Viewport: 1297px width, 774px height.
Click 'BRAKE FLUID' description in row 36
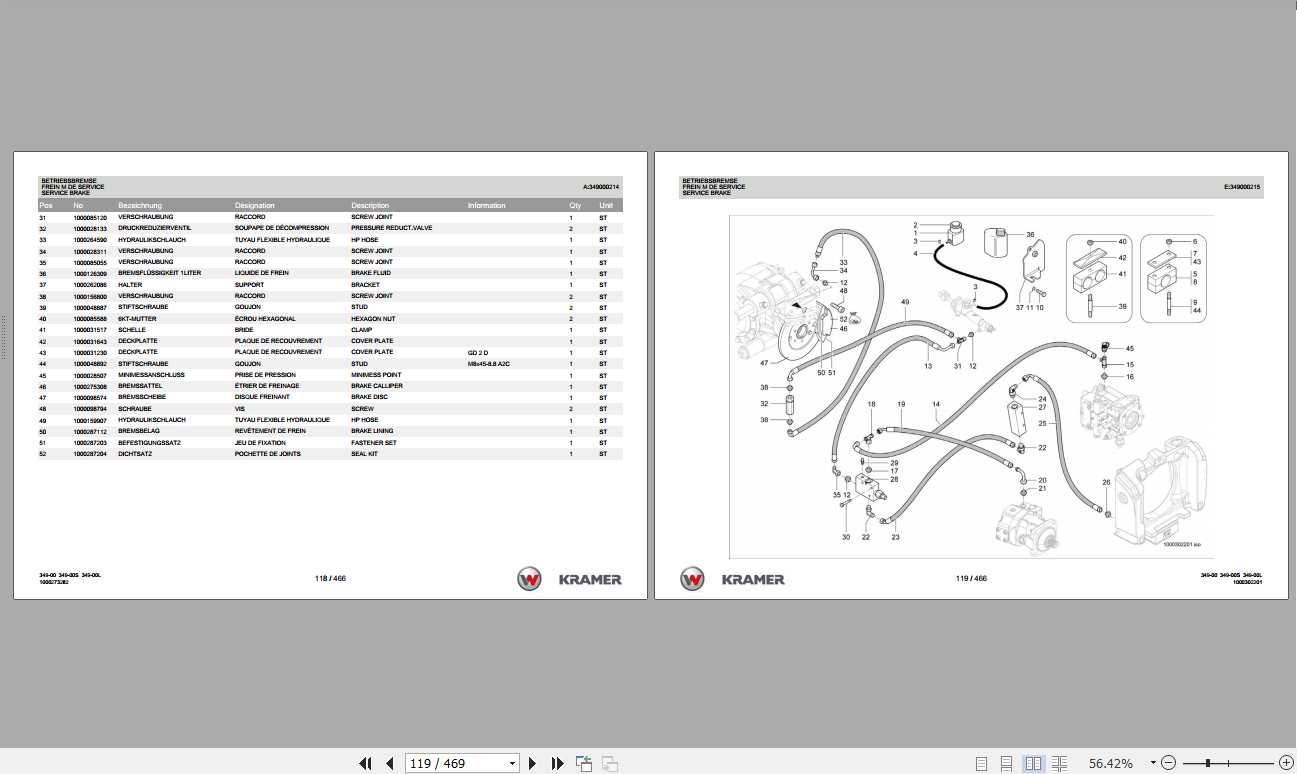point(371,273)
